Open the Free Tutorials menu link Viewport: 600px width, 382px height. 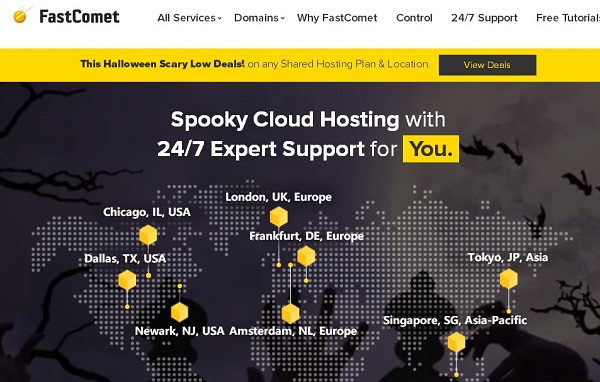click(568, 18)
